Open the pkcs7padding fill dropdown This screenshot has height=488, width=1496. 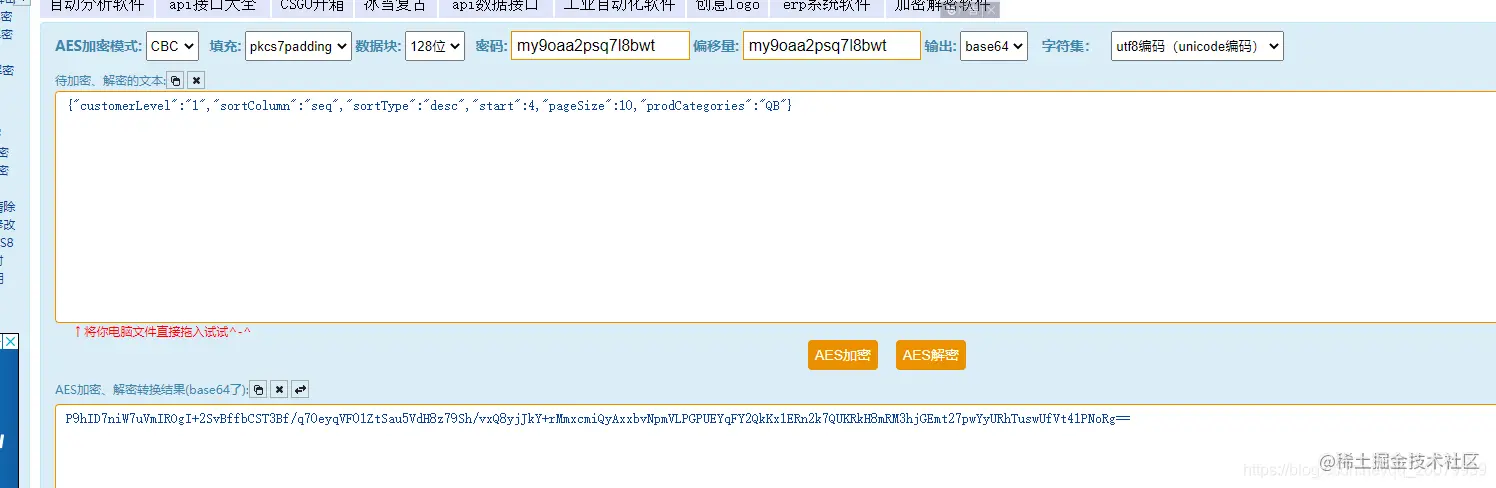coord(298,46)
